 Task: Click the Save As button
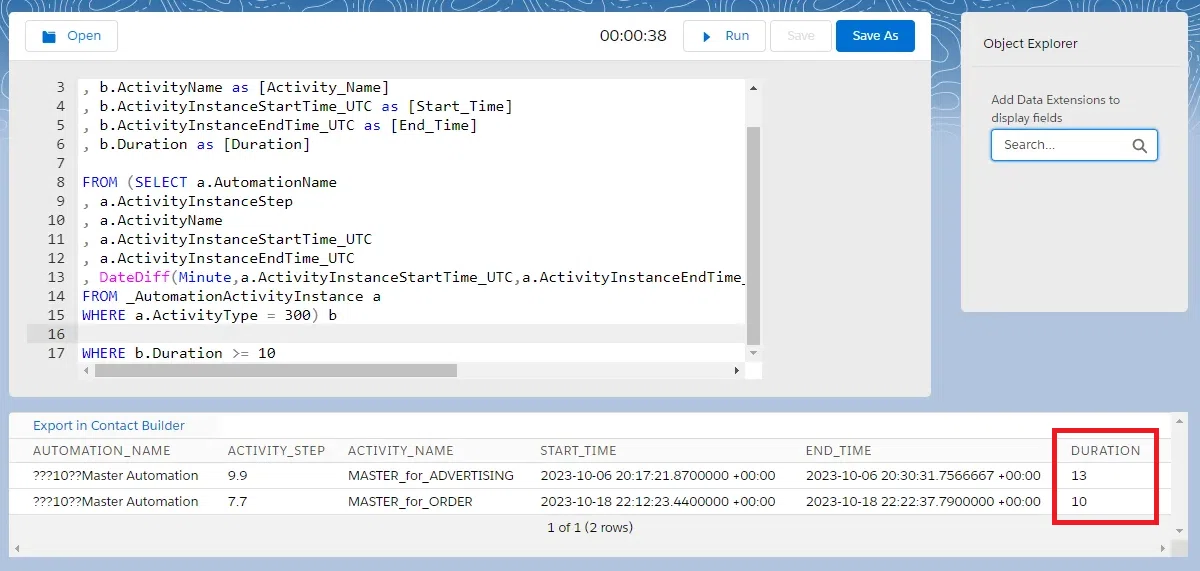pyautogui.click(x=875, y=36)
